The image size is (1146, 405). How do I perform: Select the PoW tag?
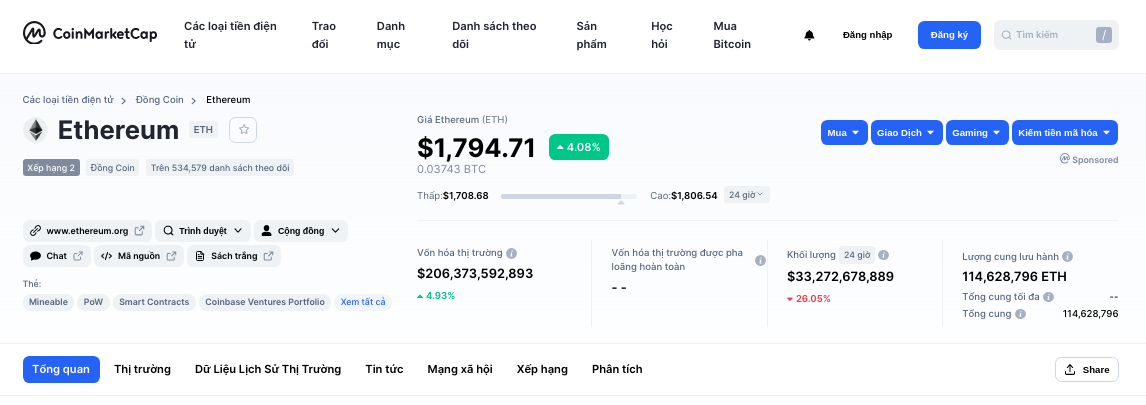[x=94, y=302]
